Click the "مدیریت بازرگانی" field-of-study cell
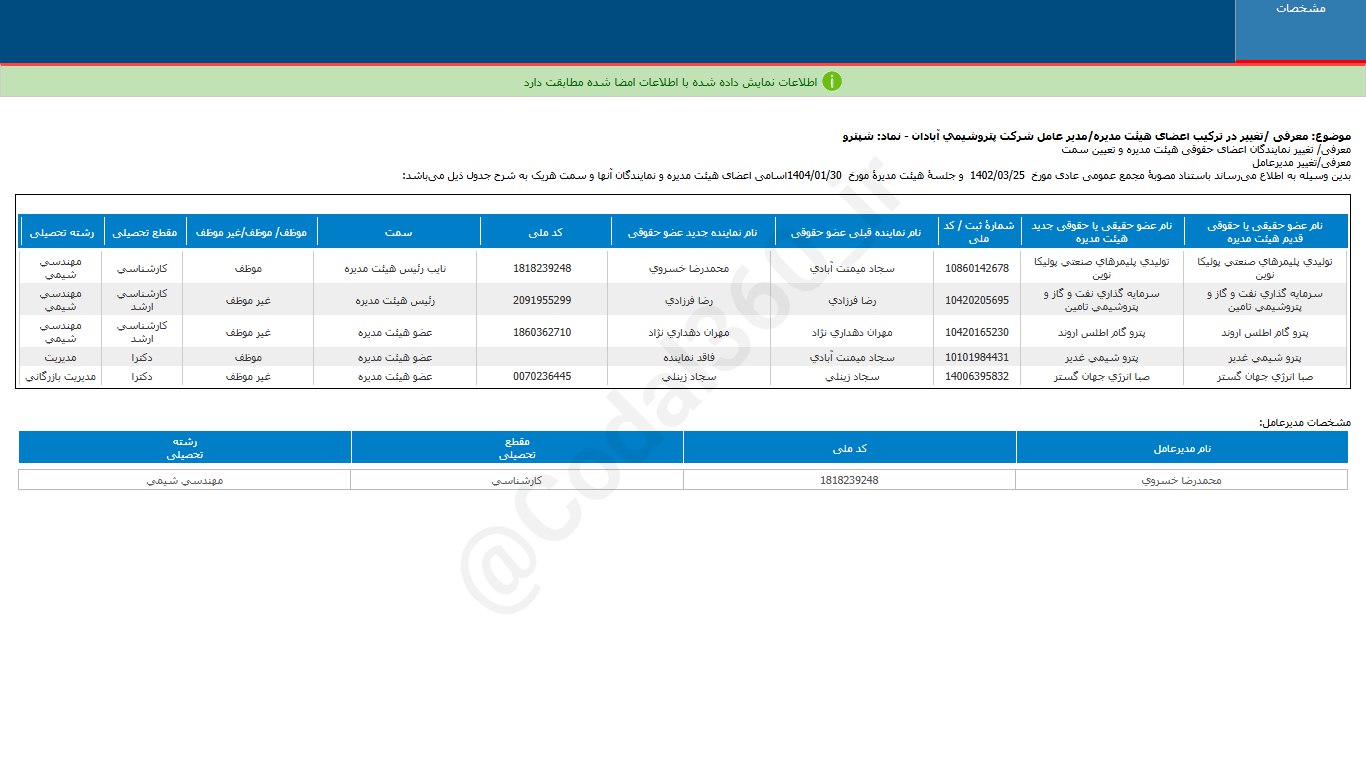 (x=59, y=377)
